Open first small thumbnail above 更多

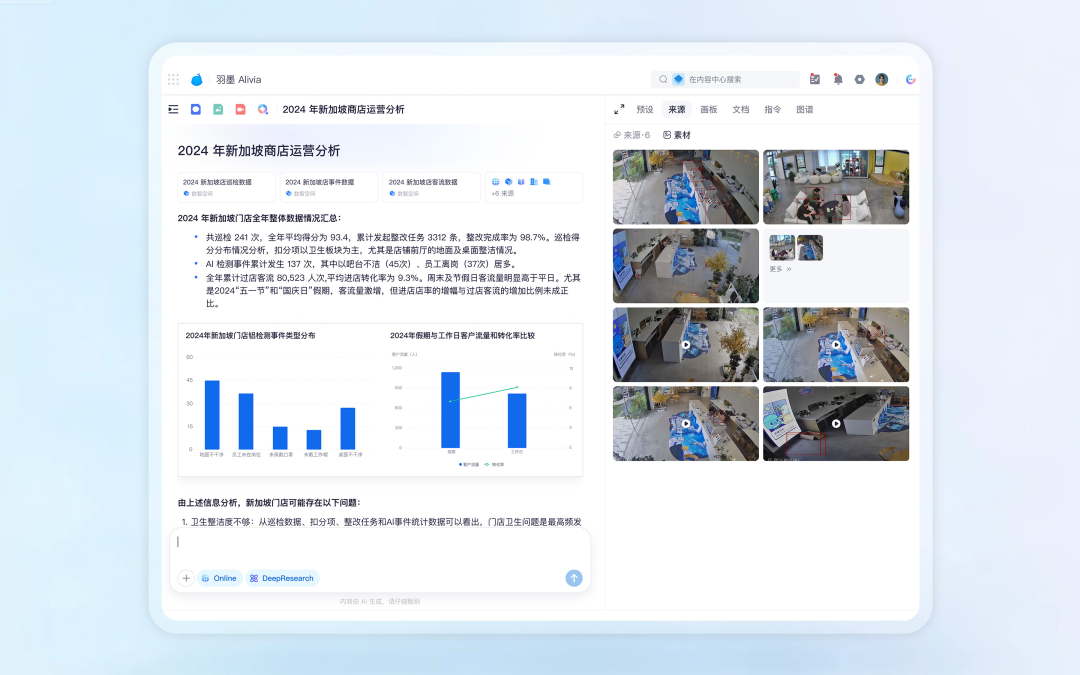coord(782,248)
